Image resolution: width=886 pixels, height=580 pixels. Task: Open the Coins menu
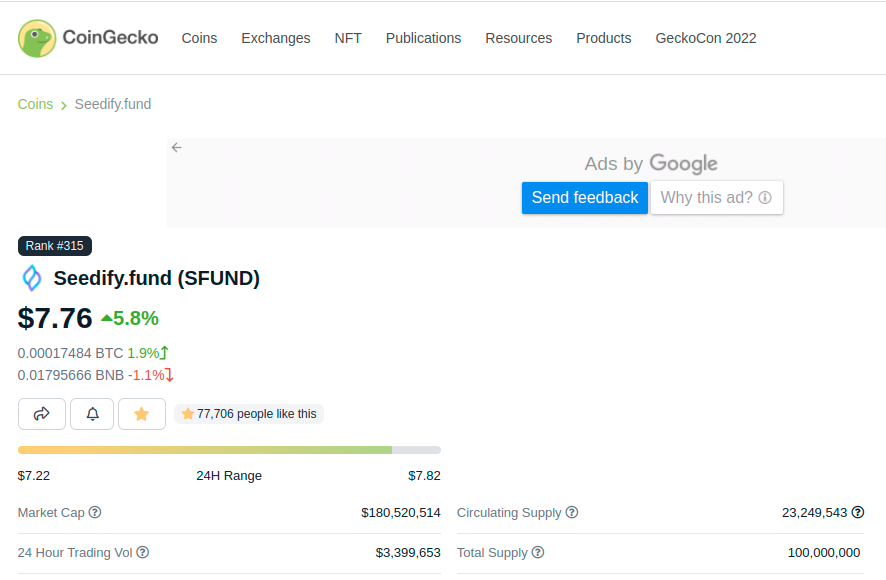[199, 38]
